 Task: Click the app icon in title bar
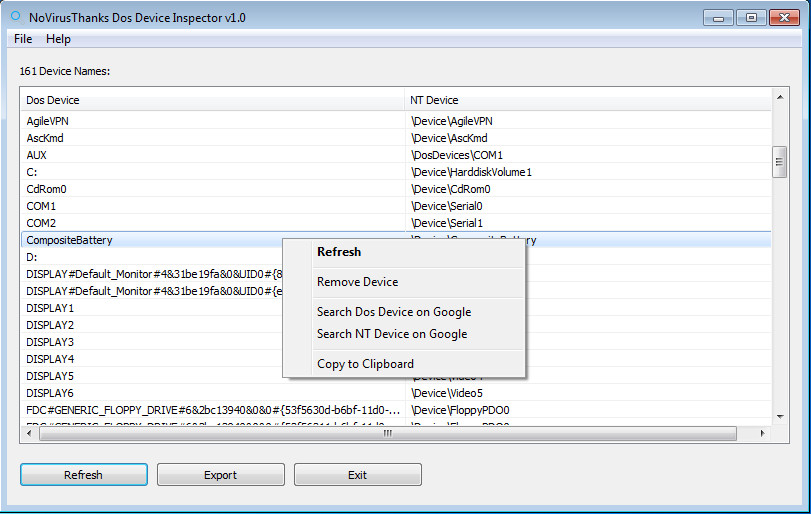[x=16, y=17]
